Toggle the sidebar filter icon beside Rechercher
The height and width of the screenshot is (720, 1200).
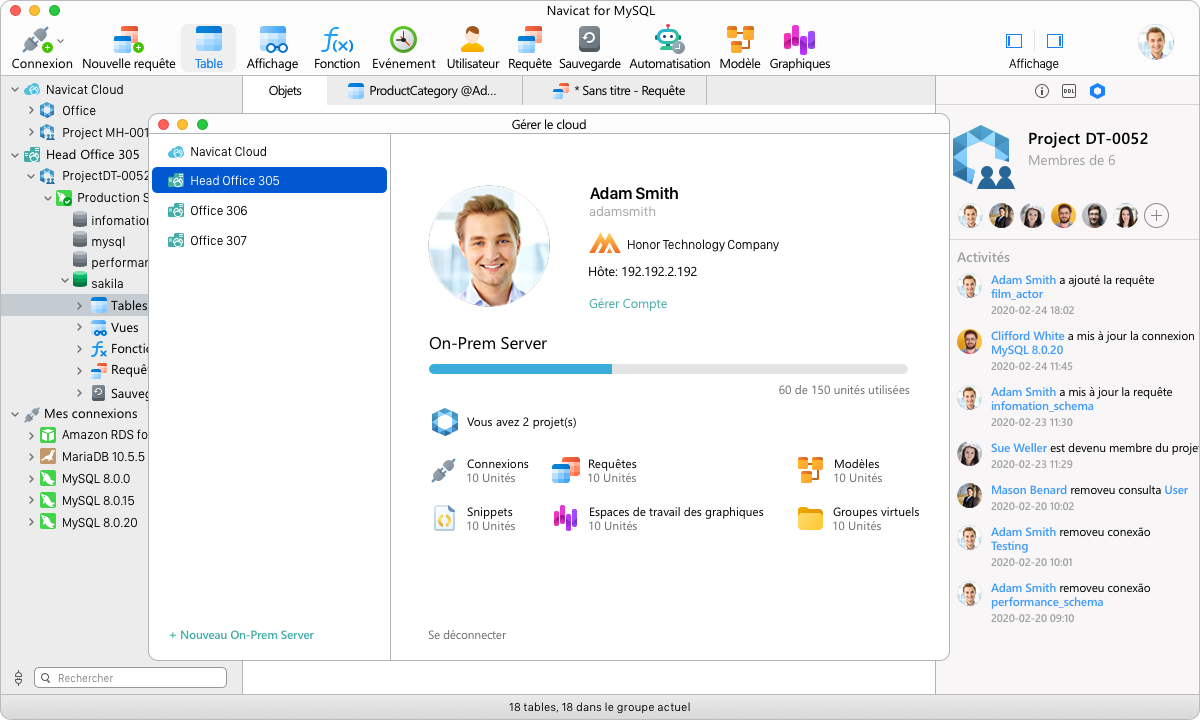pos(18,678)
